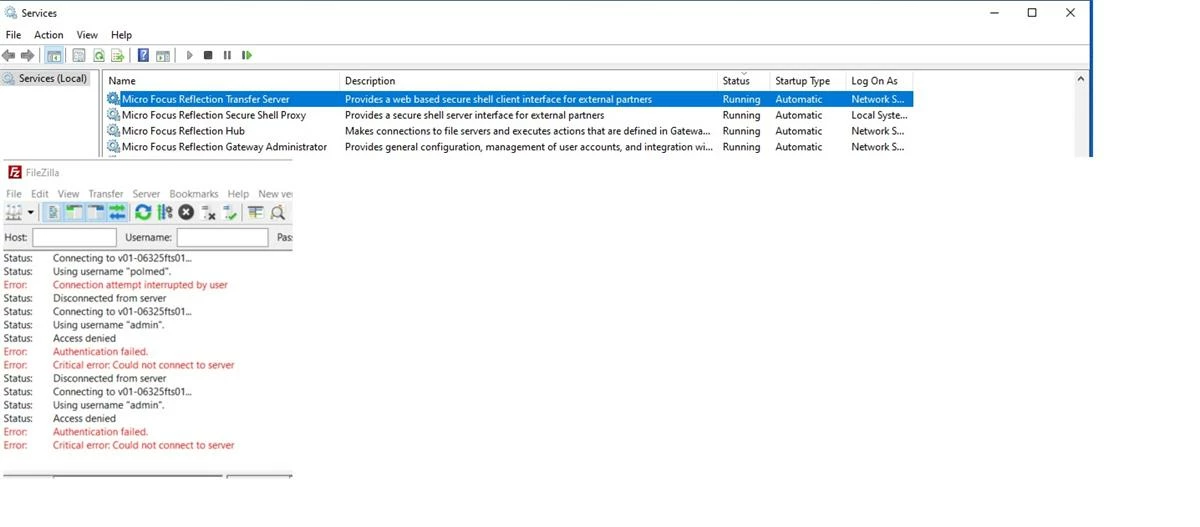Click gear icon of Reflection Hub service row
The width and height of the screenshot is (1200, 527).
pos(113,131)
